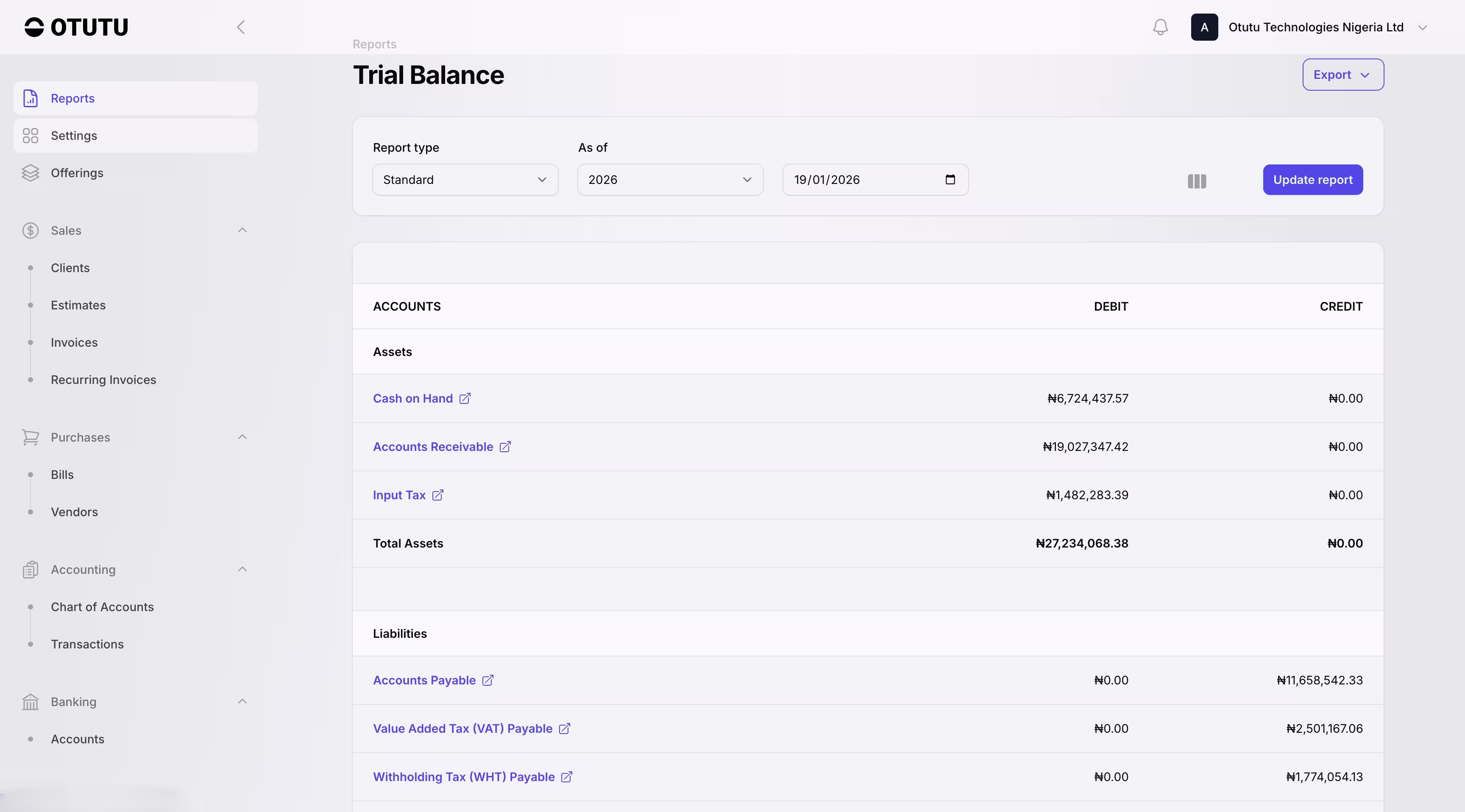
Task: Open the Report type Standard dropdown
Action: 465,180
